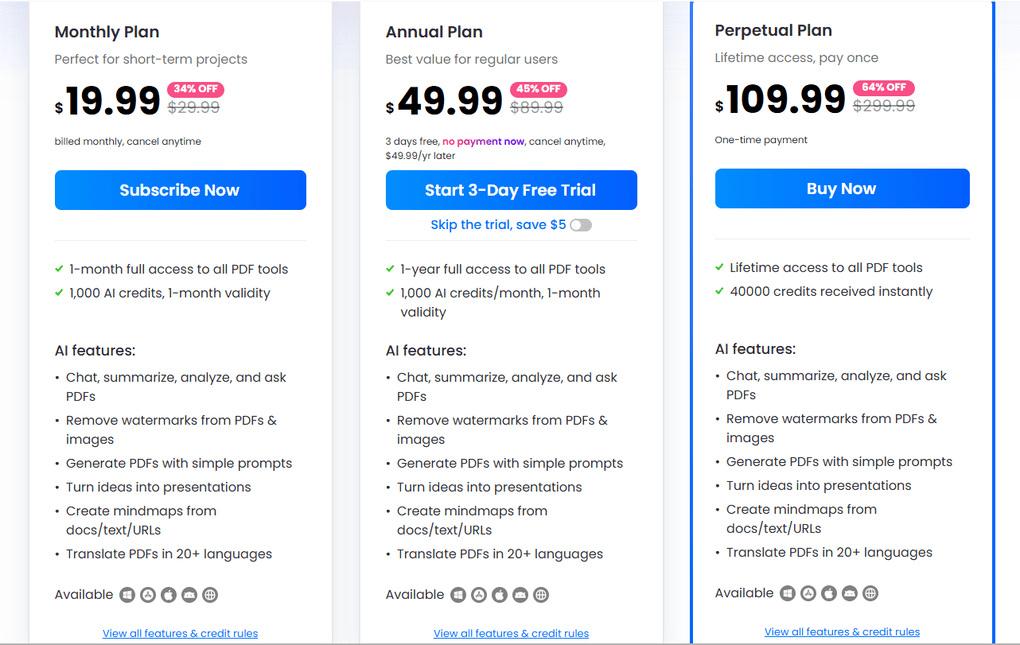The image size is (1020, 645).
Task: Select the Windows platform icon under Monthly Plan
Action: (126, 594)
